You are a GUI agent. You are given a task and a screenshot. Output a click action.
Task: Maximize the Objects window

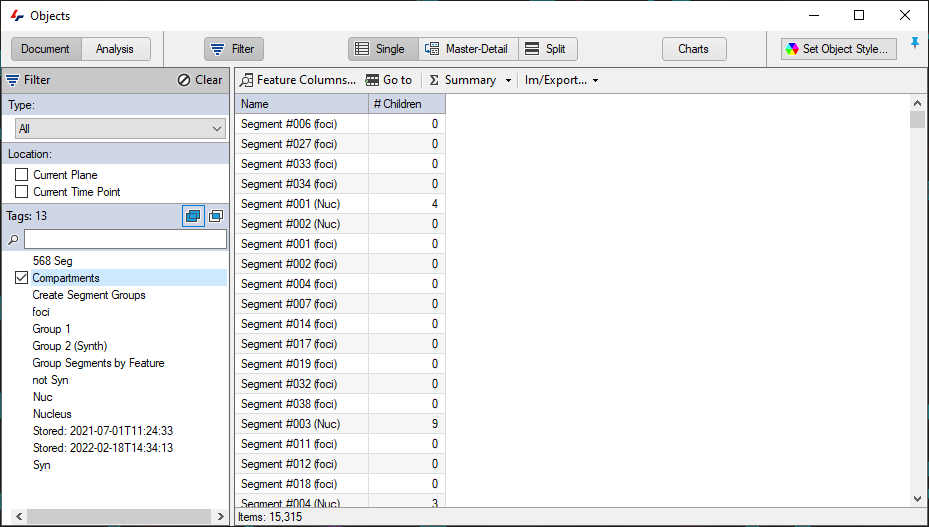(859, 15)
